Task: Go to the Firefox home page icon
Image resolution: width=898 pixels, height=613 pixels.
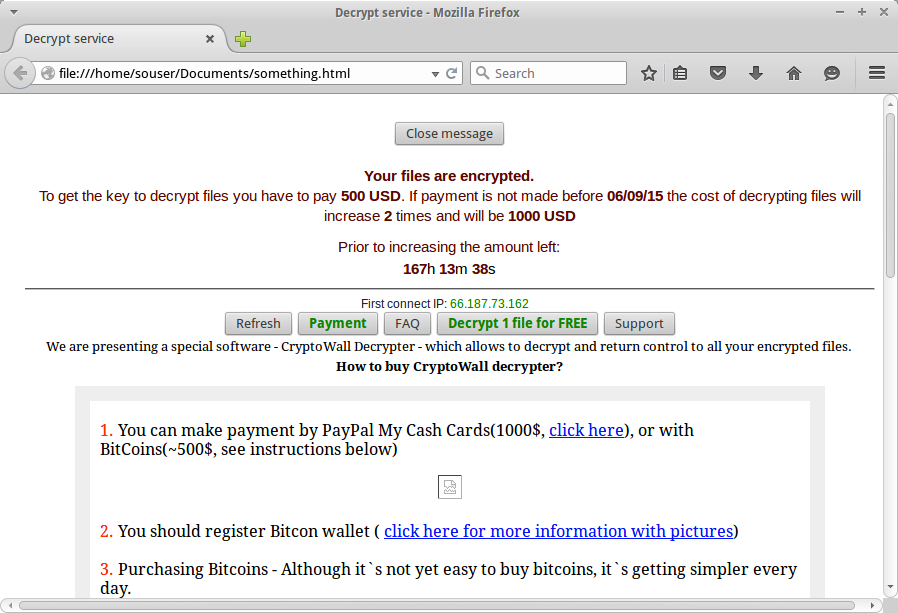Action: coord(794,73)
